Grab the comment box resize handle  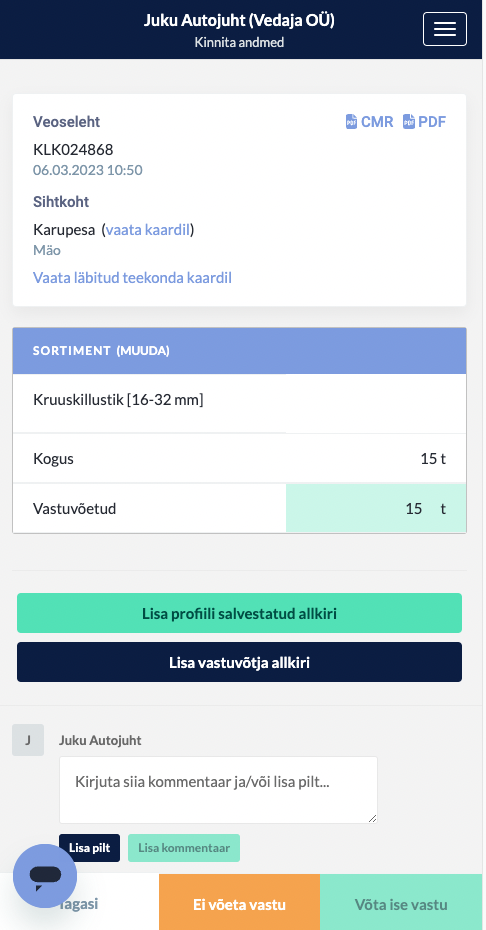372,818
